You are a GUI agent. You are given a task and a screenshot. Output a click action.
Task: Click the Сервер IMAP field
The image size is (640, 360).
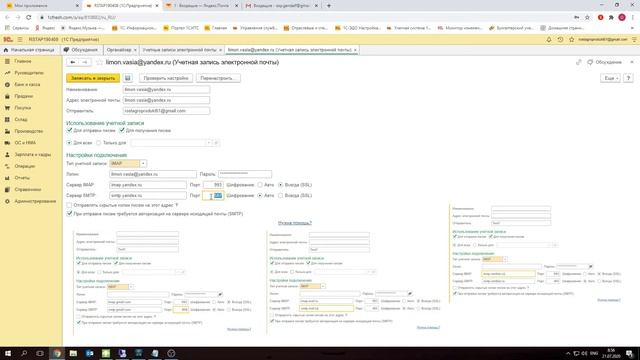pos(148,185)
